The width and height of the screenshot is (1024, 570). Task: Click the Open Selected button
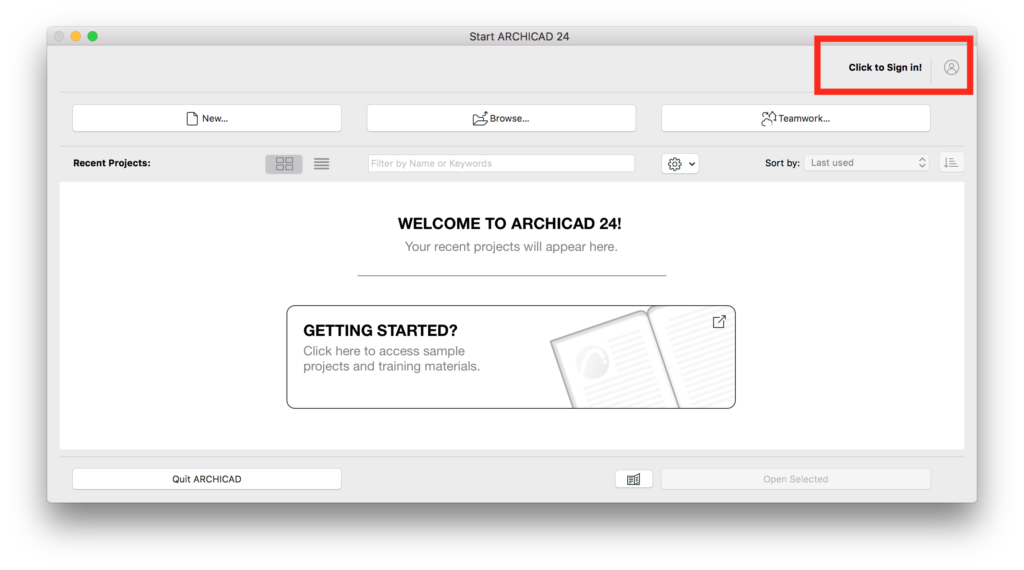795,479
